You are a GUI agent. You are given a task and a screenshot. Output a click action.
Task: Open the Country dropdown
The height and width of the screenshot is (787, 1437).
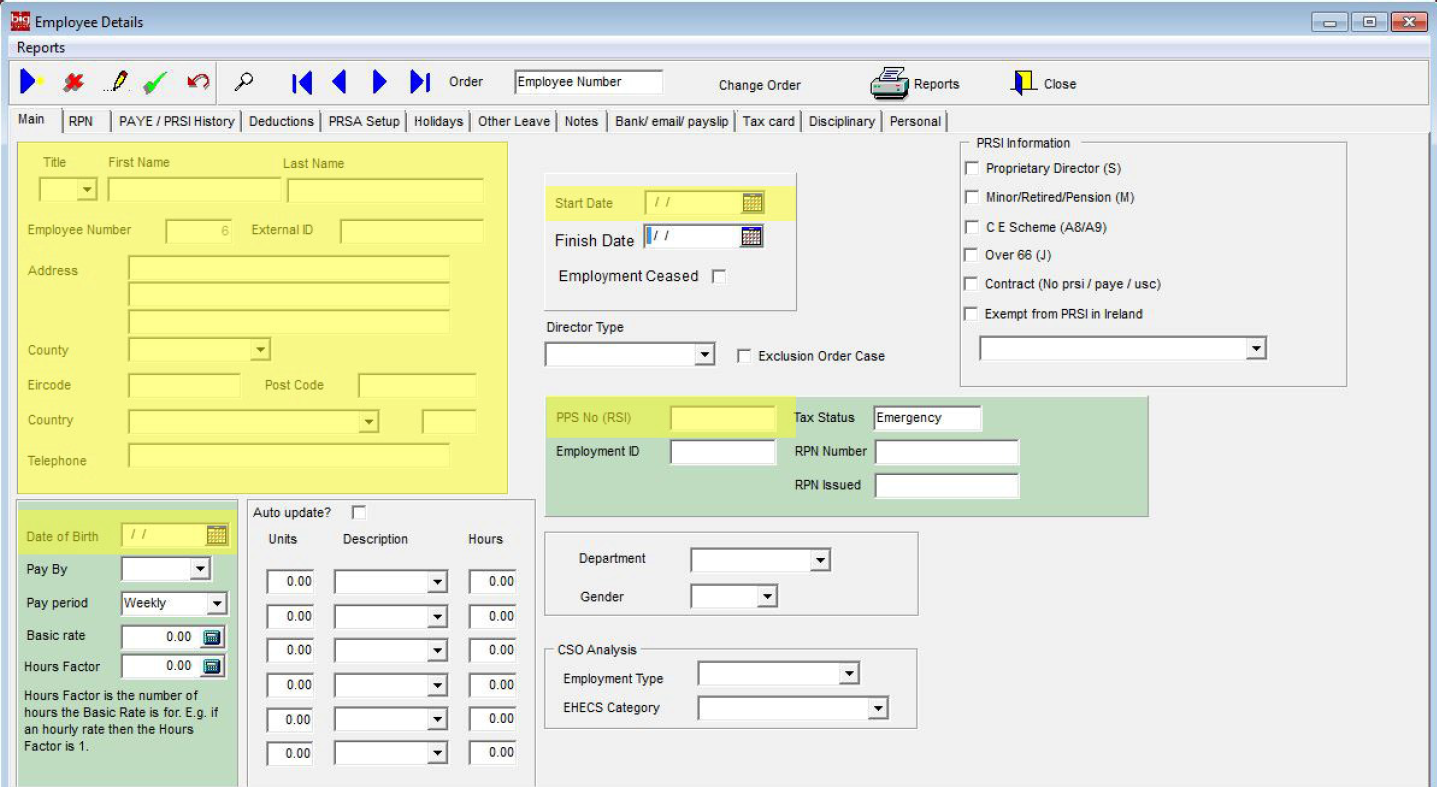tap(369, 421)
